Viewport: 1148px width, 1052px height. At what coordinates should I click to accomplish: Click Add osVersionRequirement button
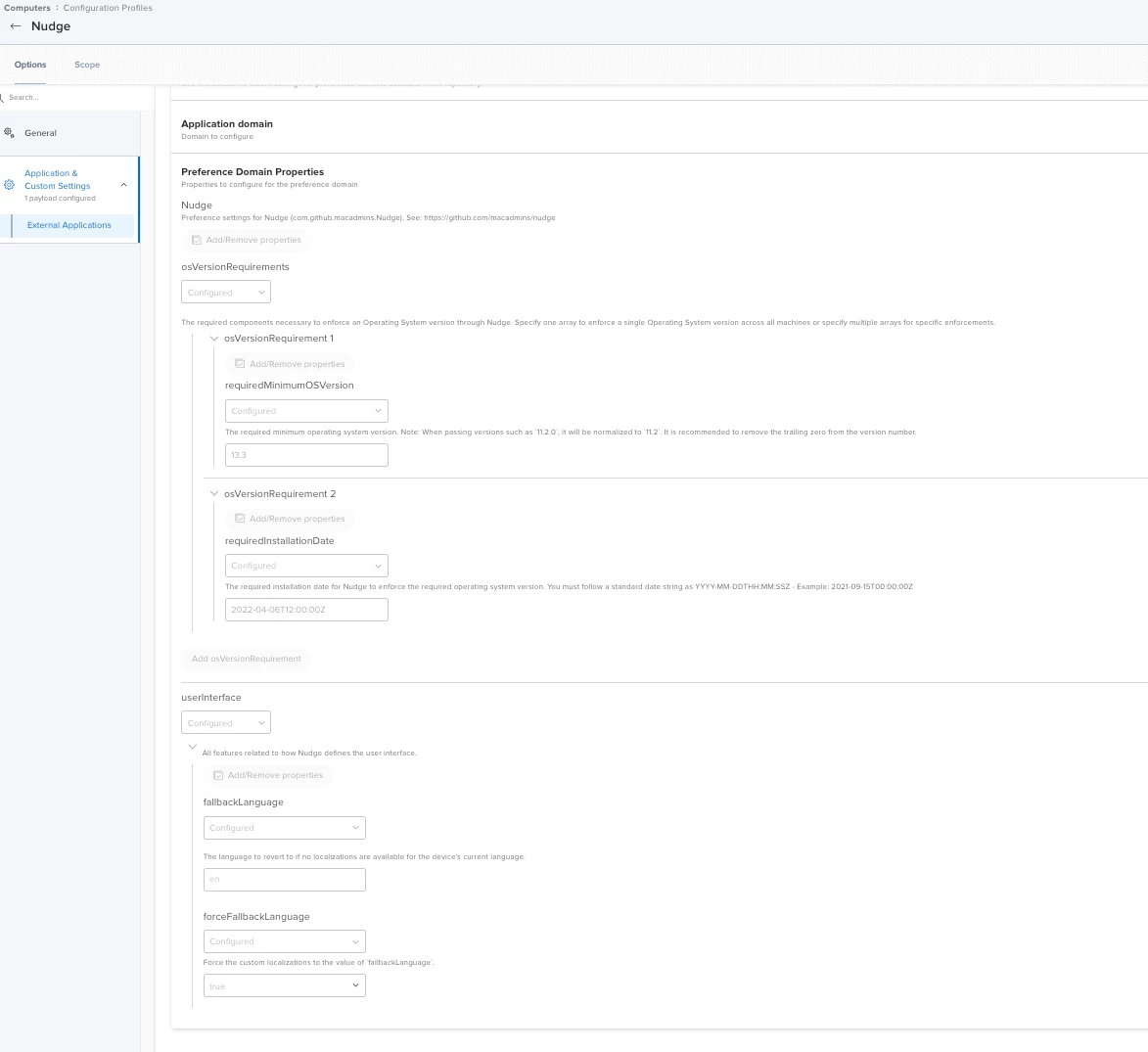pos(246,659)
